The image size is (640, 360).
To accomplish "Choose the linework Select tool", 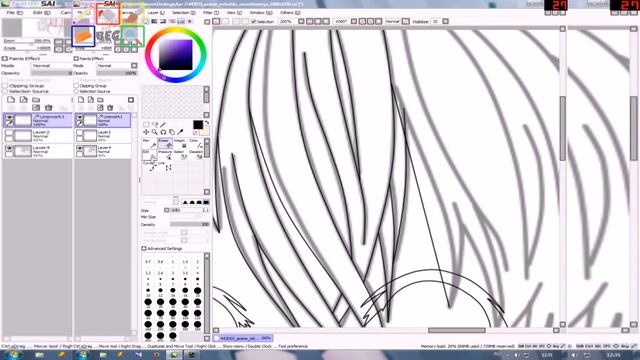I will point(180,155).
